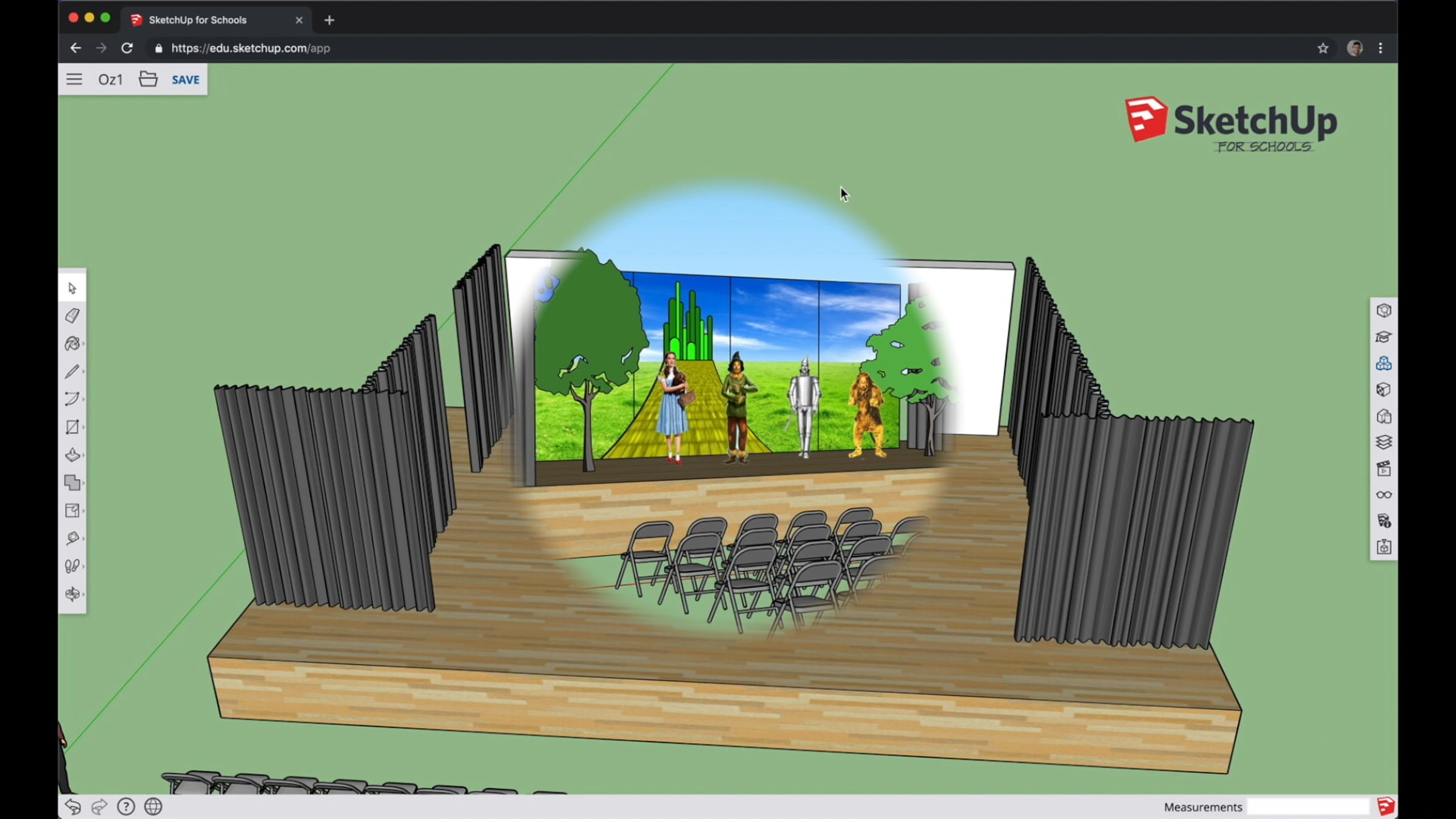Screen dimensions: 1456x819
Task: Open the Components panel icon
Action: 1383,363
